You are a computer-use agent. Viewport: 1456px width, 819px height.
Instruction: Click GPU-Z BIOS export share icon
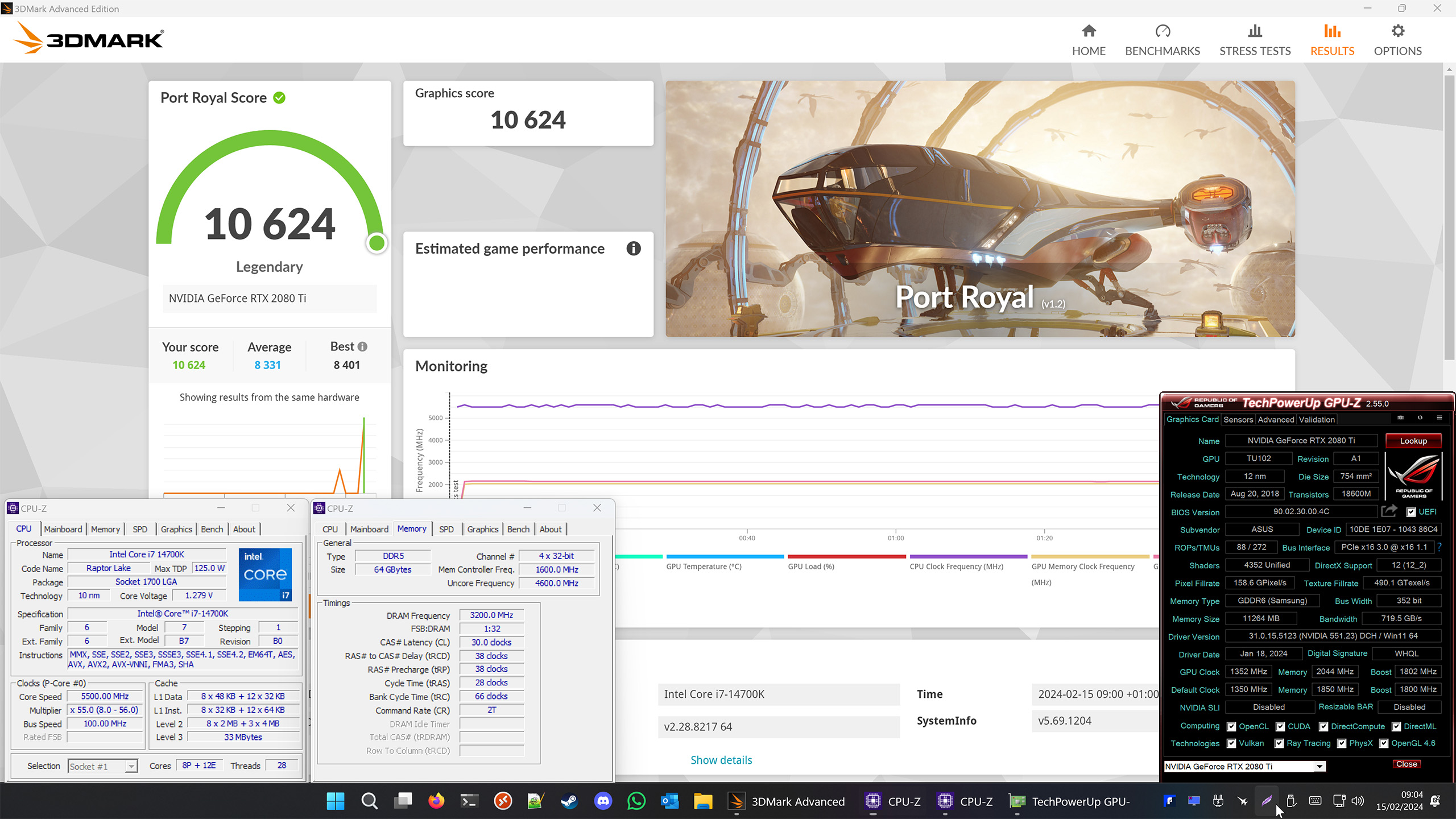1389,511
